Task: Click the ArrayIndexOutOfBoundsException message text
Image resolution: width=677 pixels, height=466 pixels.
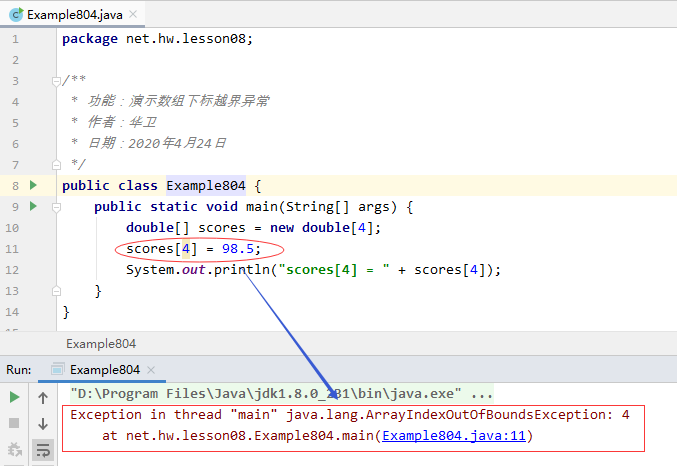Action: click(x=350, y=415)
